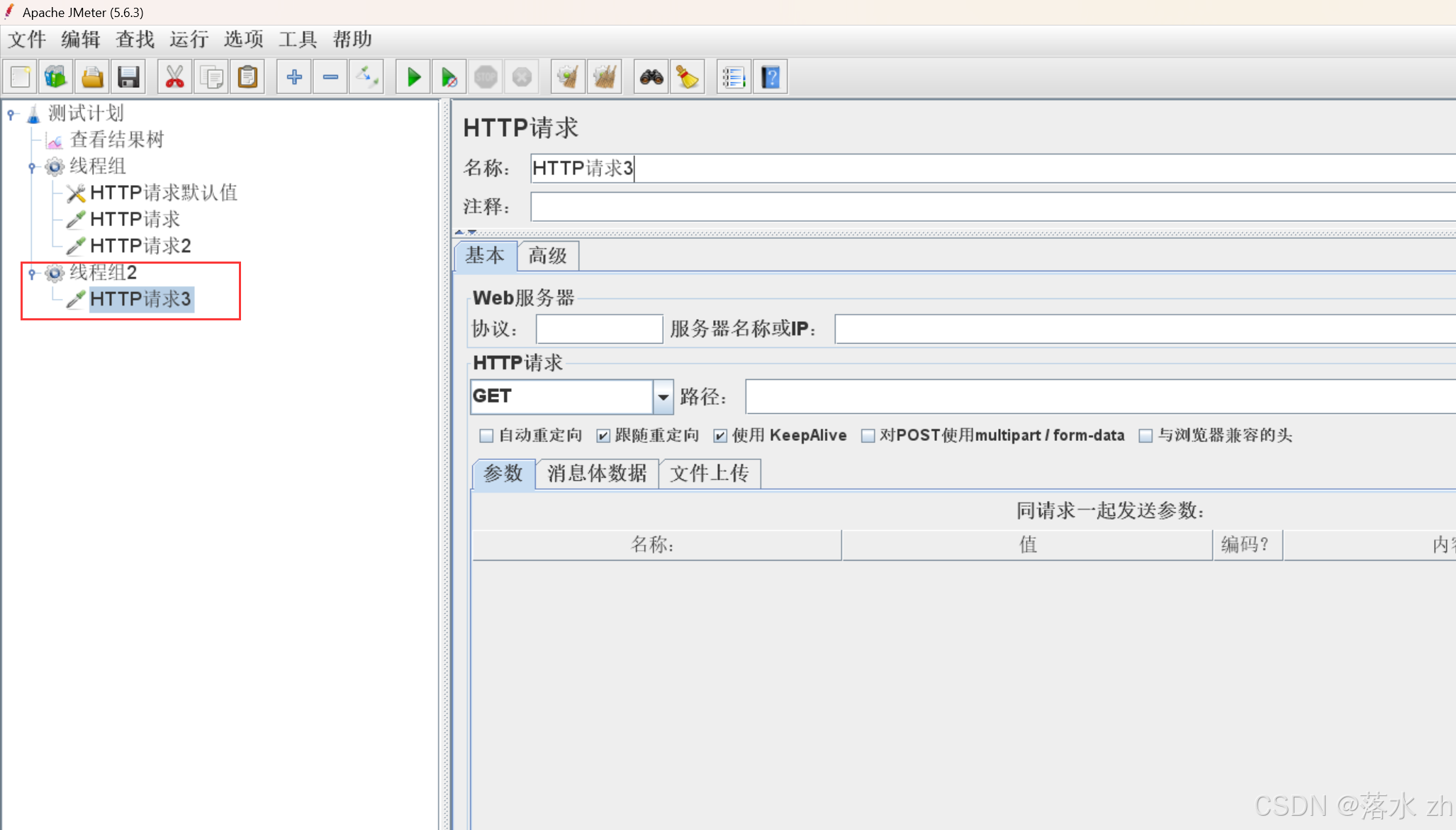This screenshot has width=1456, height=830.
Task: Switch to the 高级 tab
Action: coord(548,256)
